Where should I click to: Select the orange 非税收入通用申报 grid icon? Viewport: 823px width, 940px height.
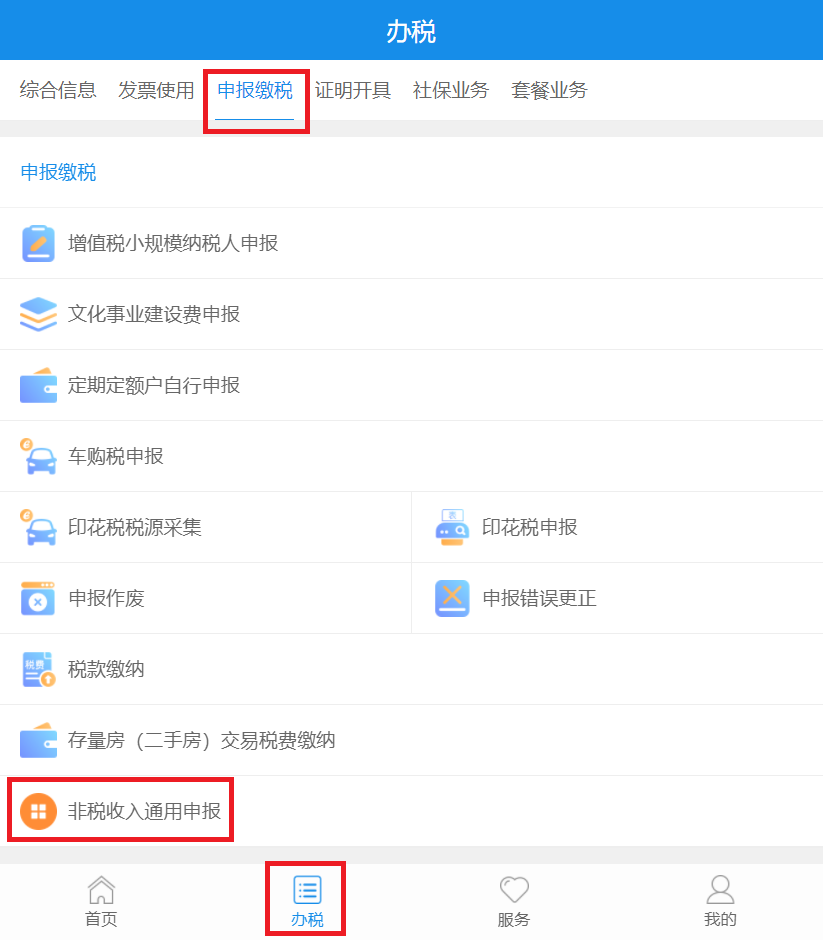(38, 811)
